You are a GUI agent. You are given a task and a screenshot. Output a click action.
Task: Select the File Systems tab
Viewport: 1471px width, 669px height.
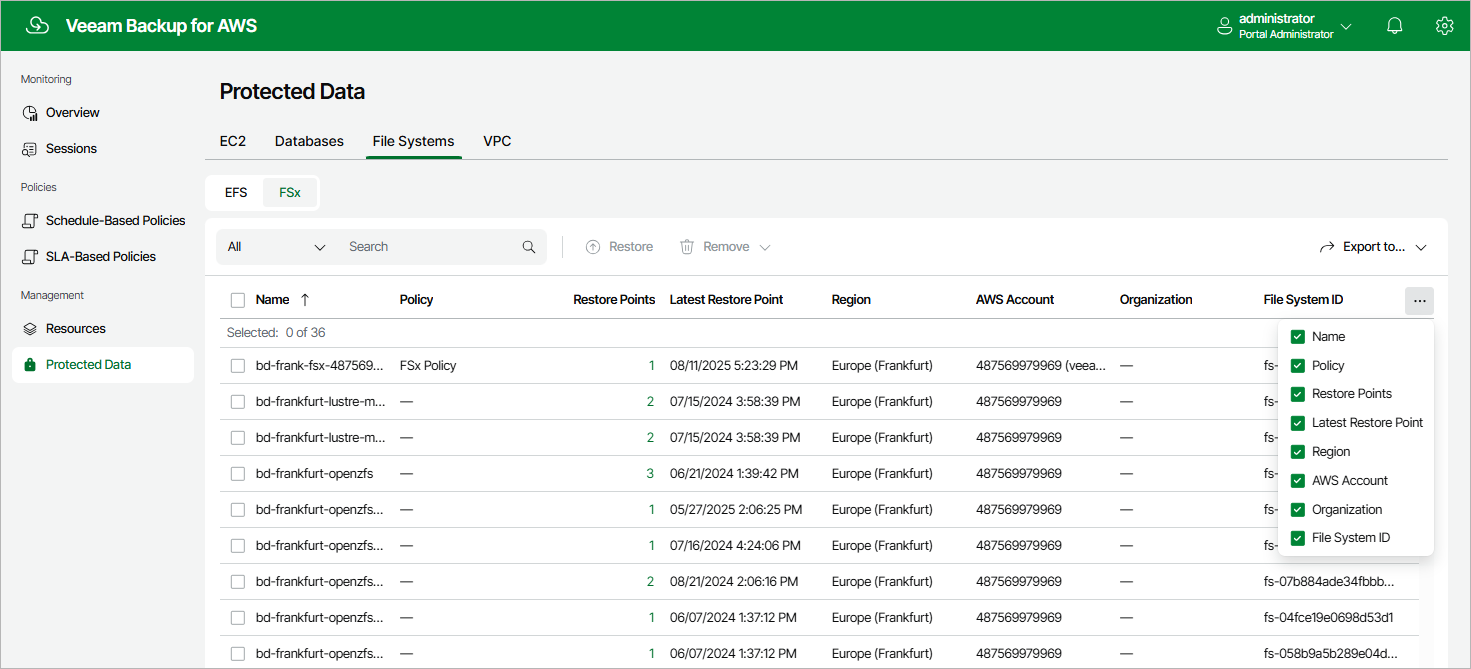pos(413,141)
